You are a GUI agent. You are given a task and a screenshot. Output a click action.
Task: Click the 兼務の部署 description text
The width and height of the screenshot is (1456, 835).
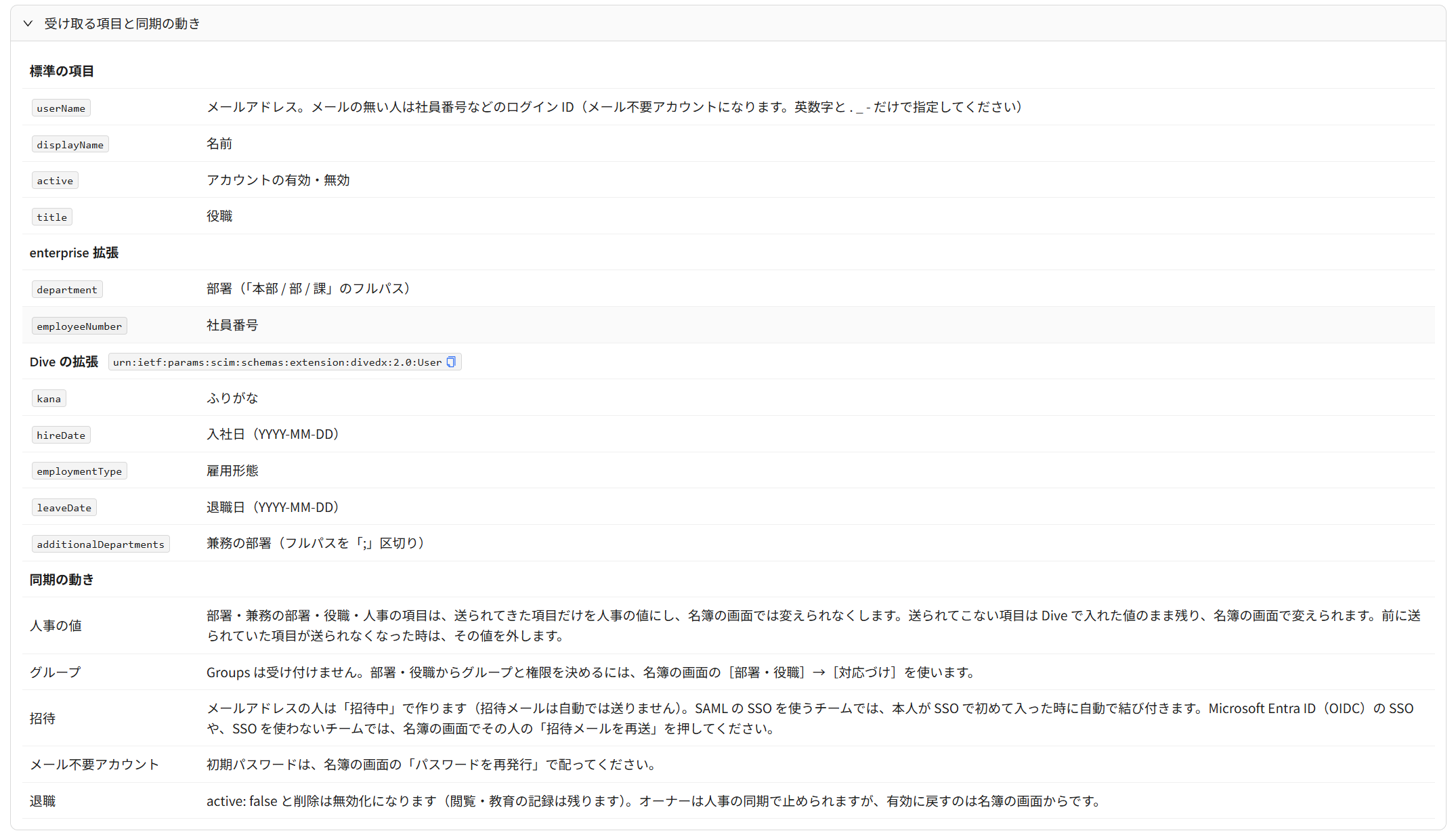316,543
